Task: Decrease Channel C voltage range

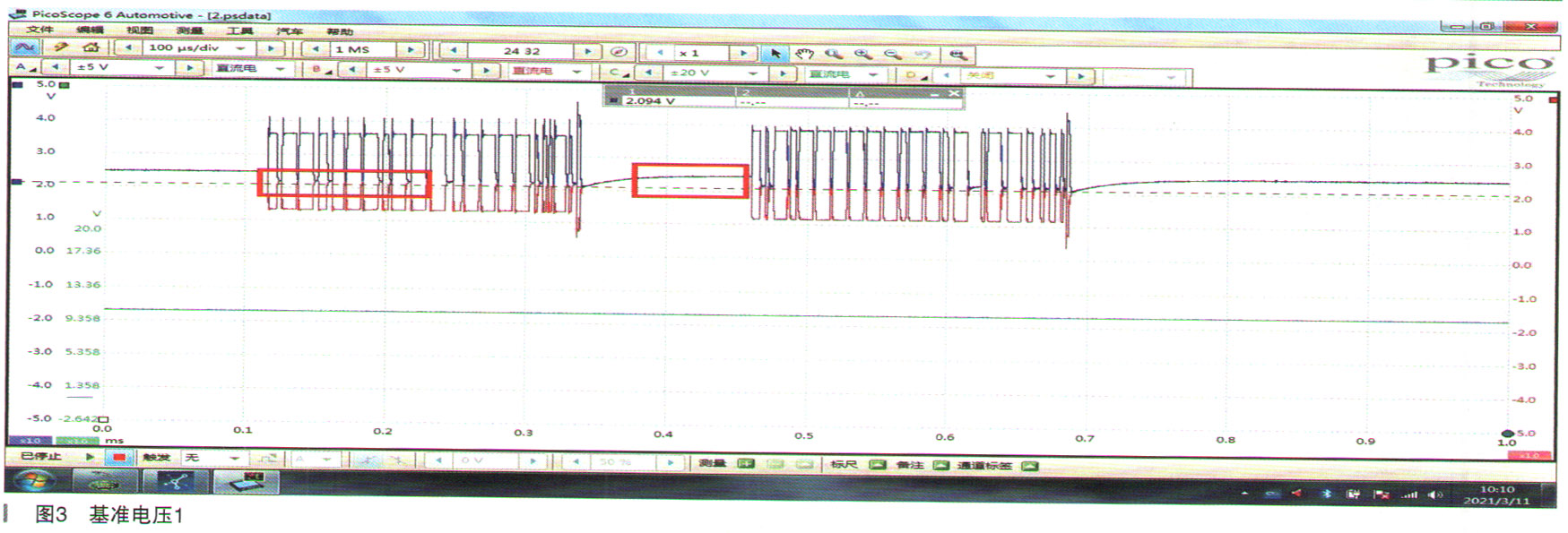Action: point(649,73)
